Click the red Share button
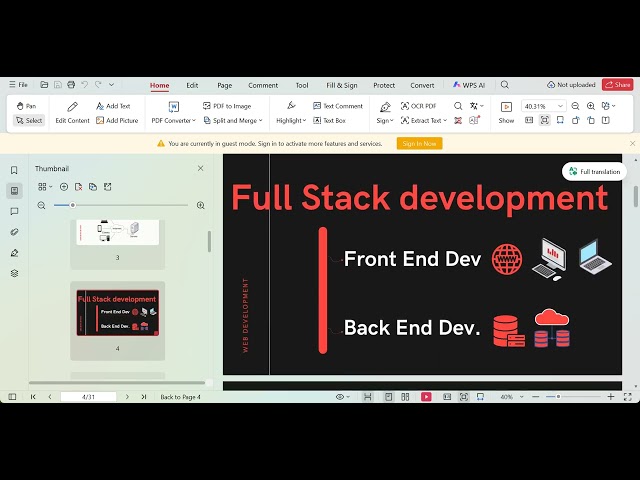This screenshot has width=640, height=480. click(617, 84)
